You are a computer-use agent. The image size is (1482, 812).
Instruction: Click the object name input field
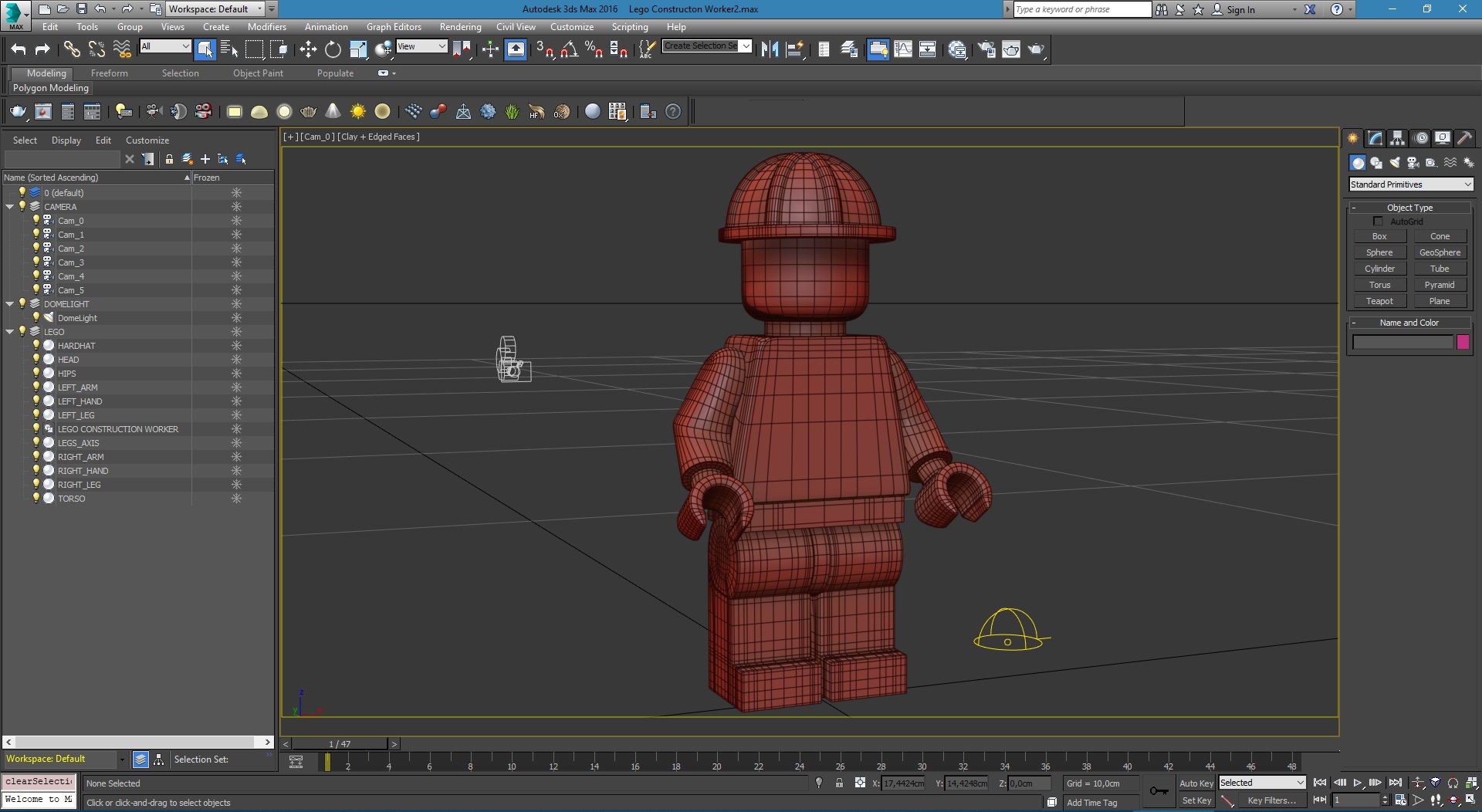[1402, 342]
